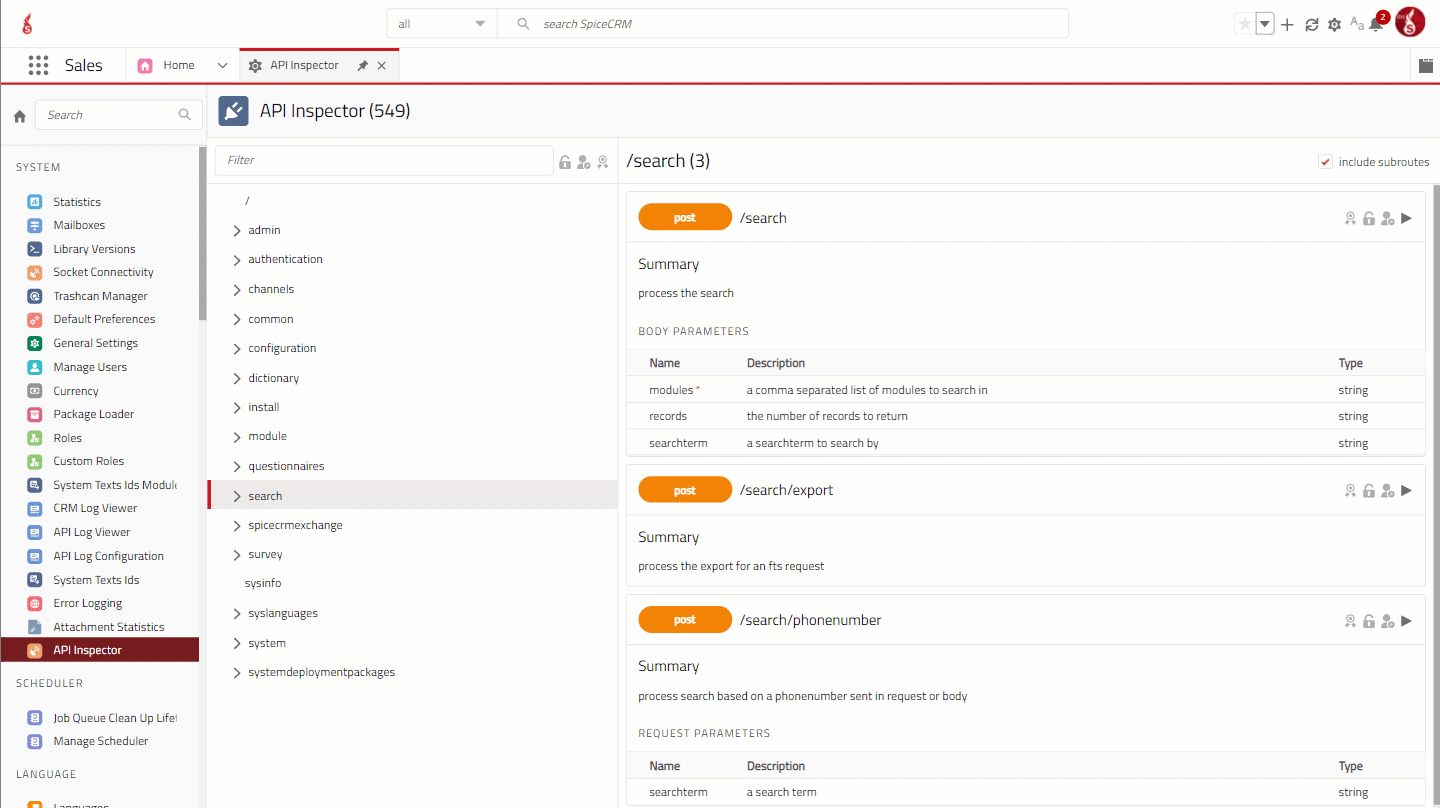Viewport: 1440px width, 808px height.
Task: Toggle the include subroutes checkbox
Action: click(x=1325, y=162)
